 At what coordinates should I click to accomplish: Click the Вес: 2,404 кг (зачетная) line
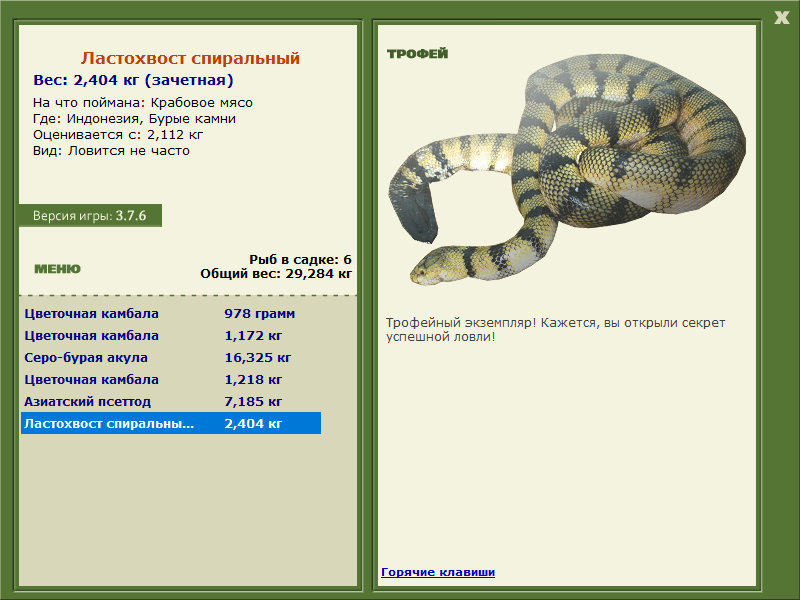[133, 80]
